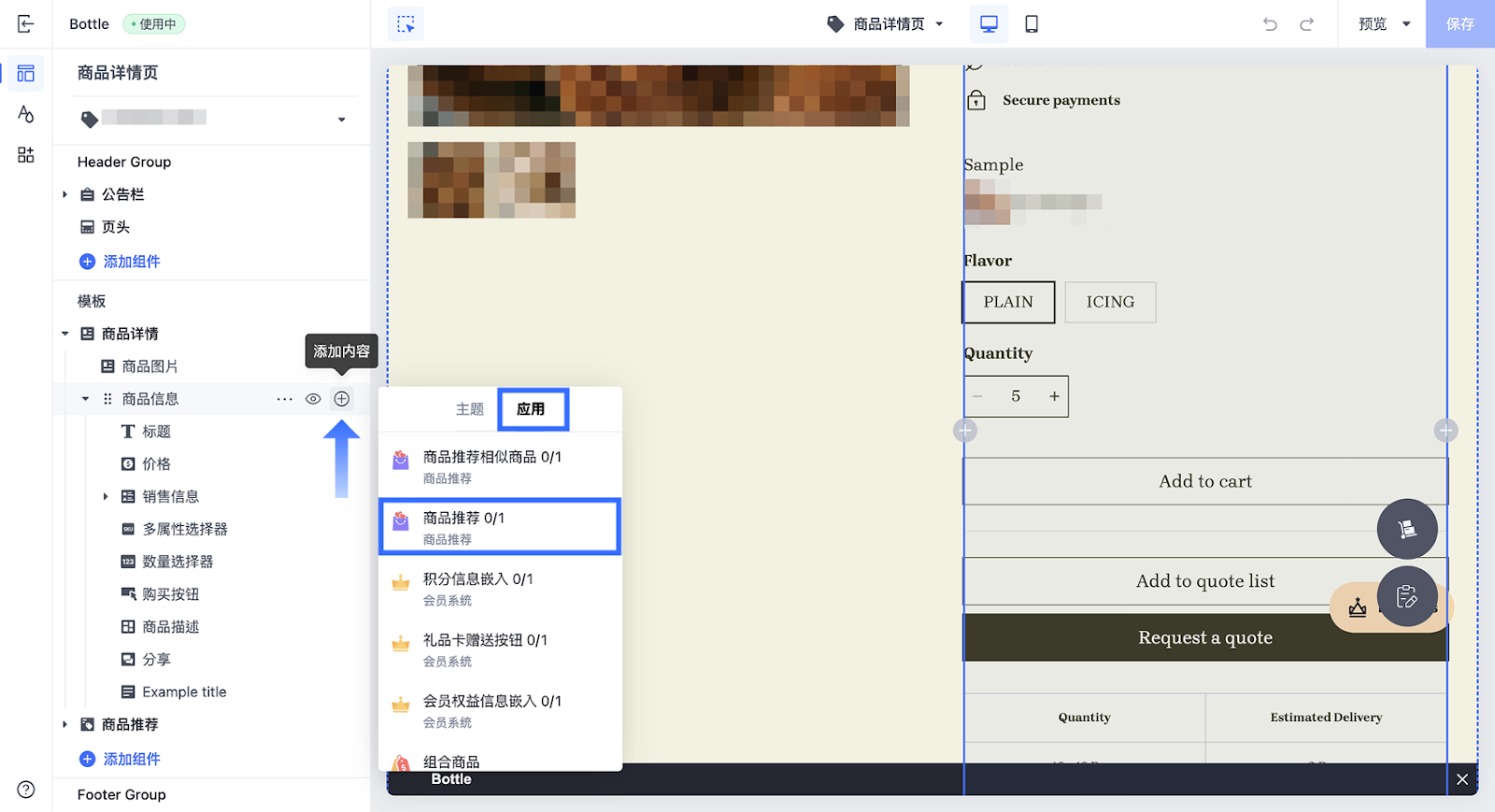Switch to mobile preview mode
This screenshot has height=812, width=1495.
(1032, 24)
